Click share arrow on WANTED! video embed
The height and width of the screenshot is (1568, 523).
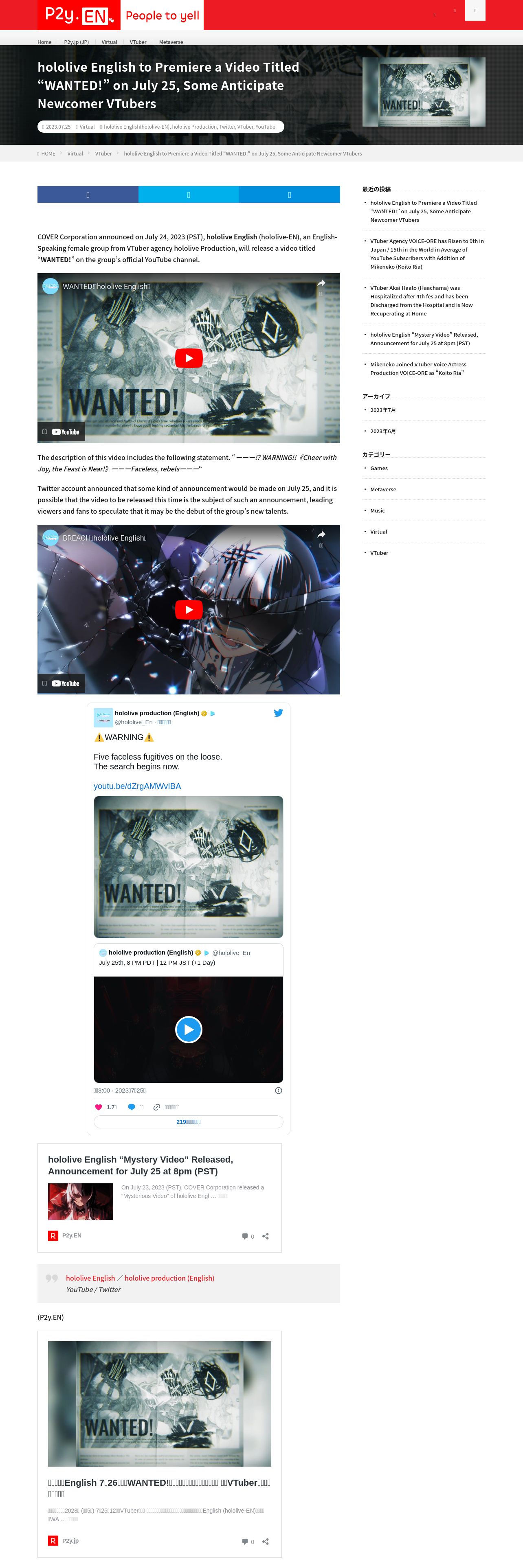point(321,284)
